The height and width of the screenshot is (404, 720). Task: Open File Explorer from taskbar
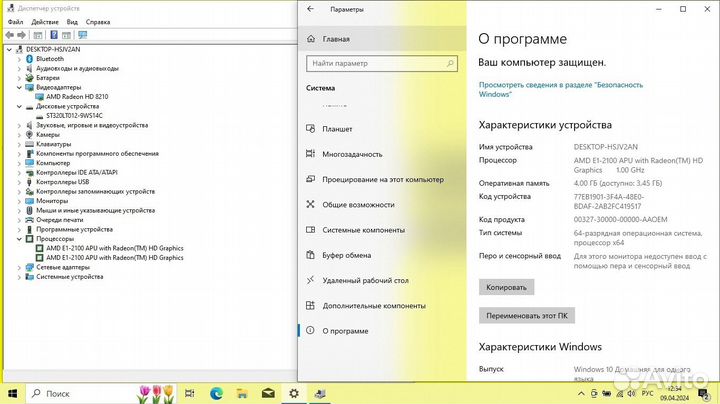[242, 393]
